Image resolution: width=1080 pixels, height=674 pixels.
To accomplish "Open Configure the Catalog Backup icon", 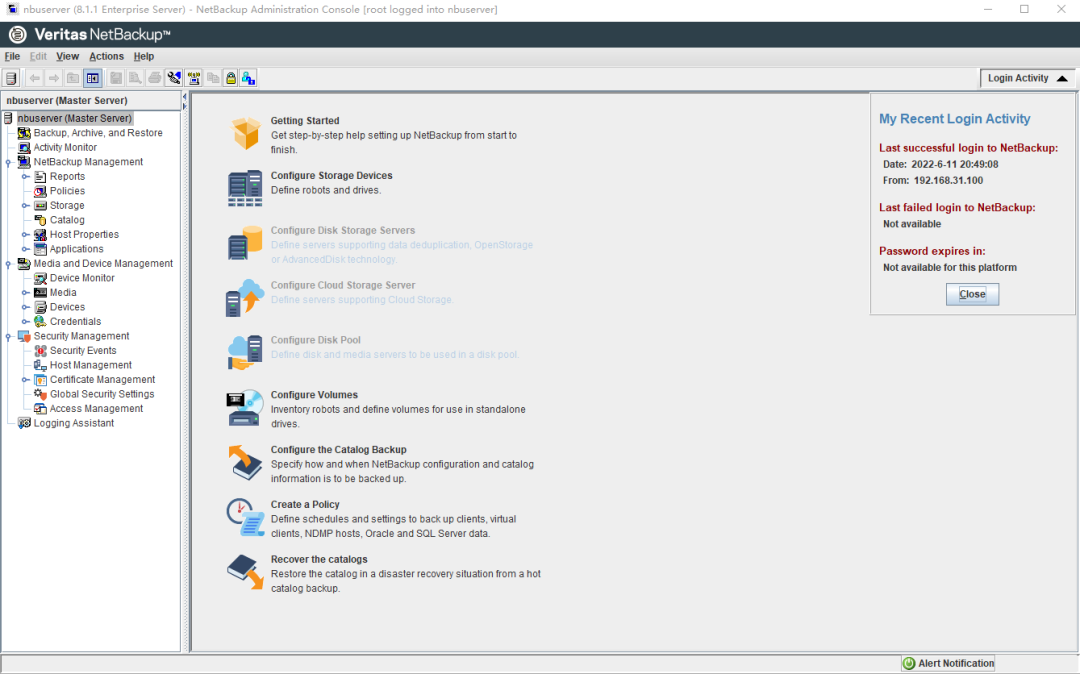I will [x=245, y=462].
